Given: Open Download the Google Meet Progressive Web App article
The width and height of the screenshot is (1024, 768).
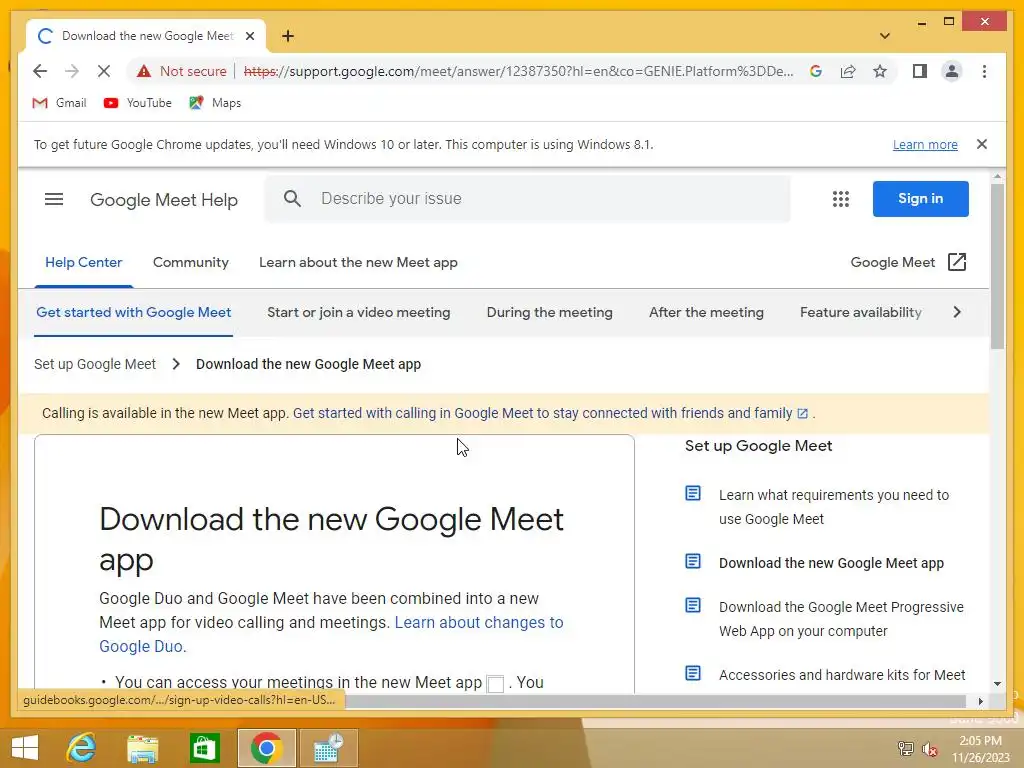Looking at the screenshot, I should [x=841, y=619].
